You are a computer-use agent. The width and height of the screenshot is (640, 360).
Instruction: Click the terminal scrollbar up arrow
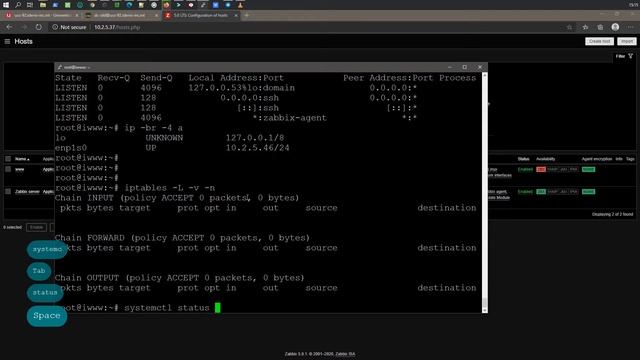[484, 75]
